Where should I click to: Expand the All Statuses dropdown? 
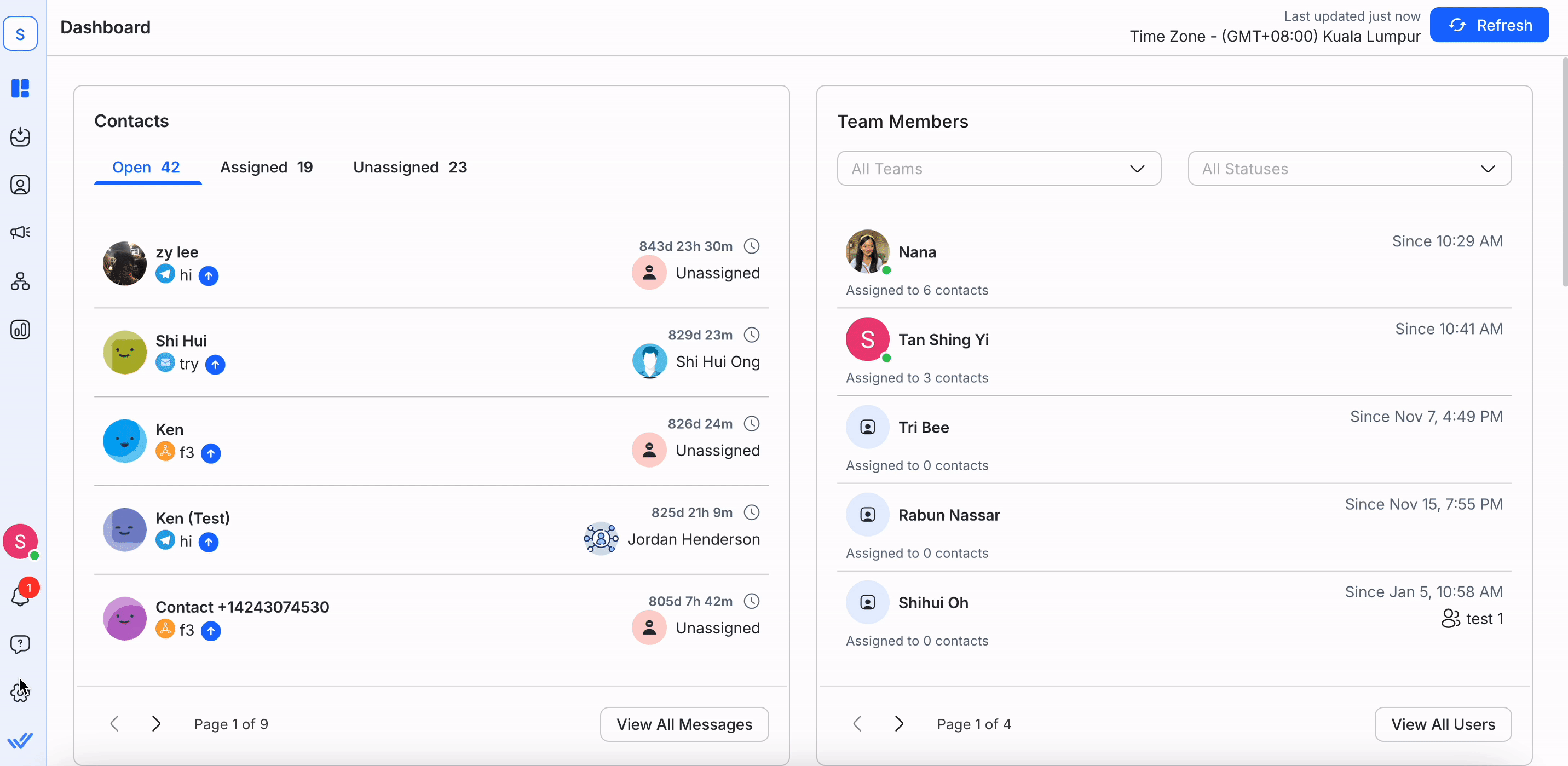tap(1349, 168)
